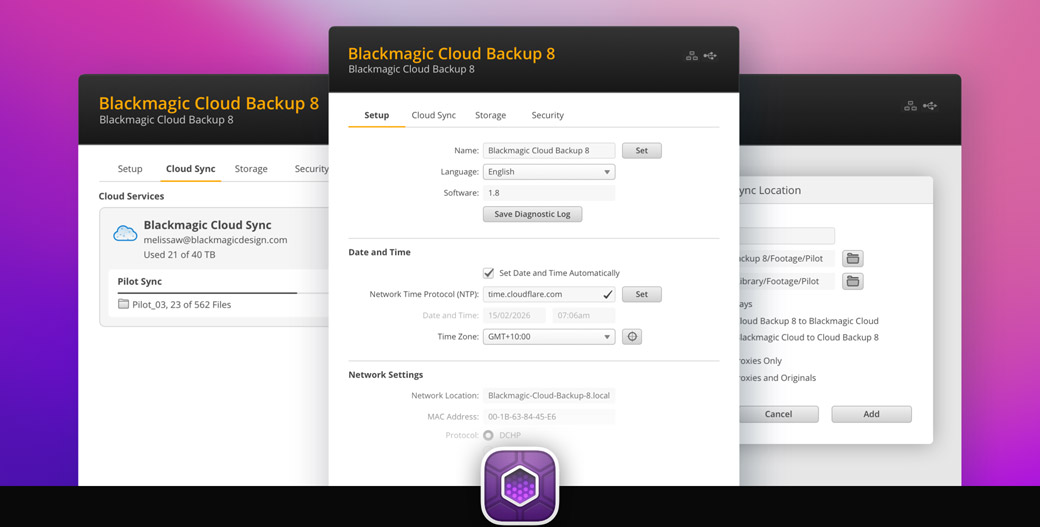Click the Time field 07:06am
The width and height of the screenshot is (1040, 527).
(x=584, y=316)
